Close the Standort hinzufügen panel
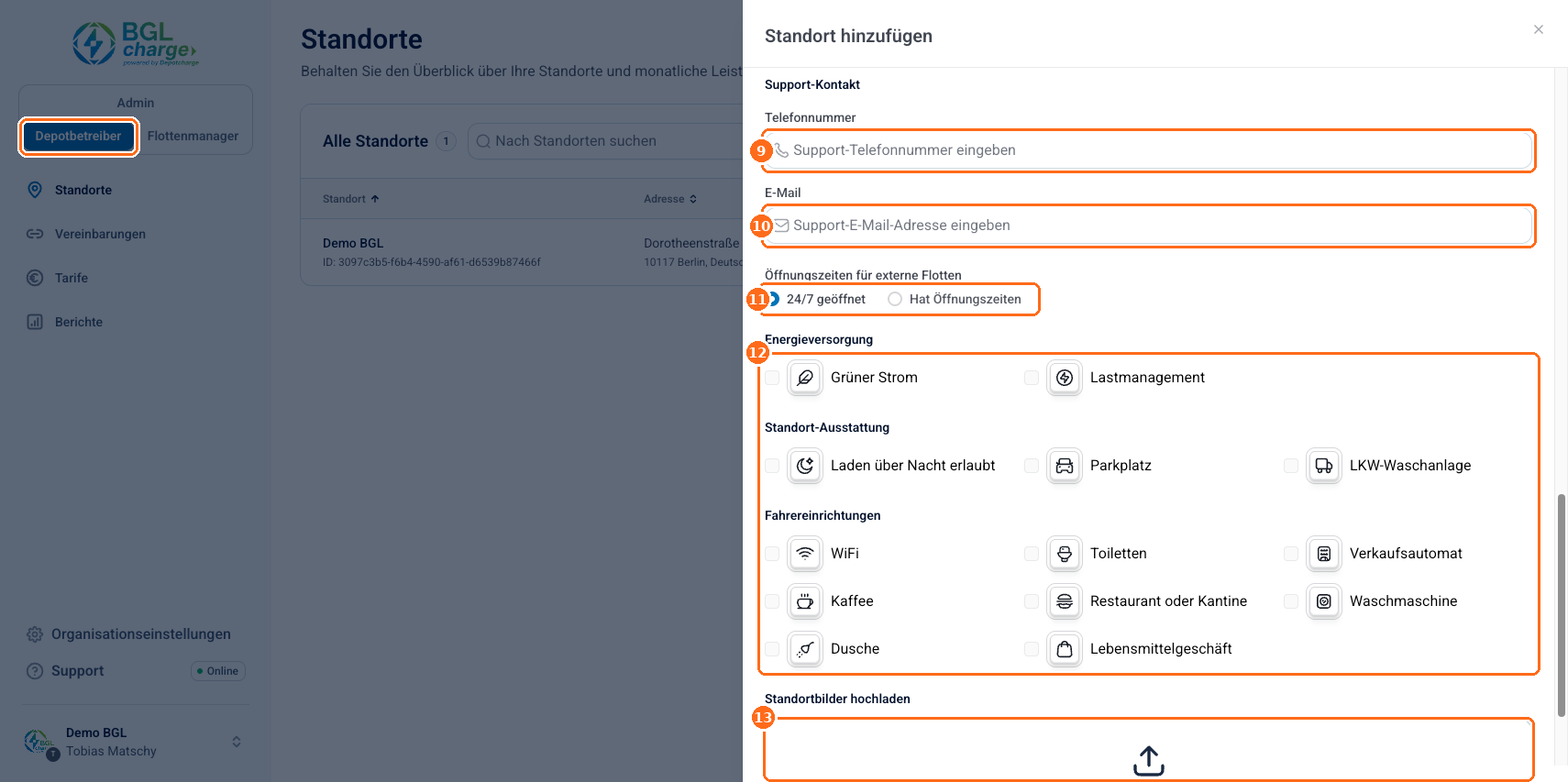This screenshot has height=782, width=1568. click(x=1539, y=29)
